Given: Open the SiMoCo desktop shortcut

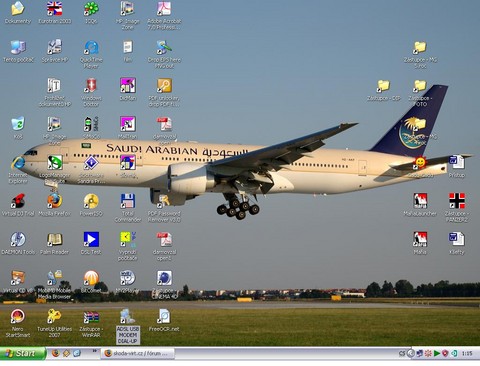Looking at the screenshot, I should [x=91, y=124].
